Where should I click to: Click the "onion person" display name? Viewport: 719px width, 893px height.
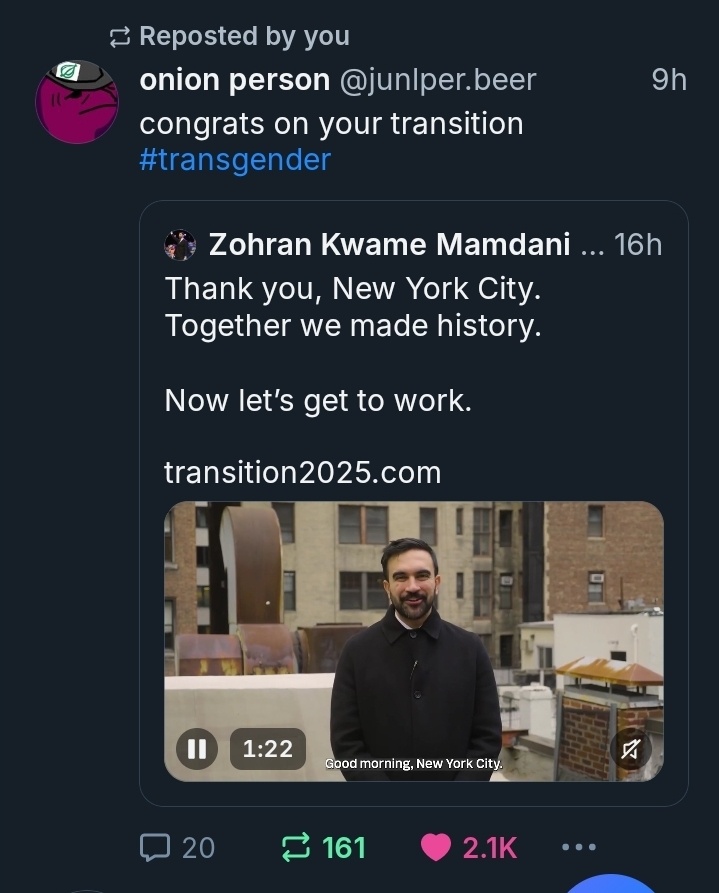pyautogui.click(x=235, y=80)
